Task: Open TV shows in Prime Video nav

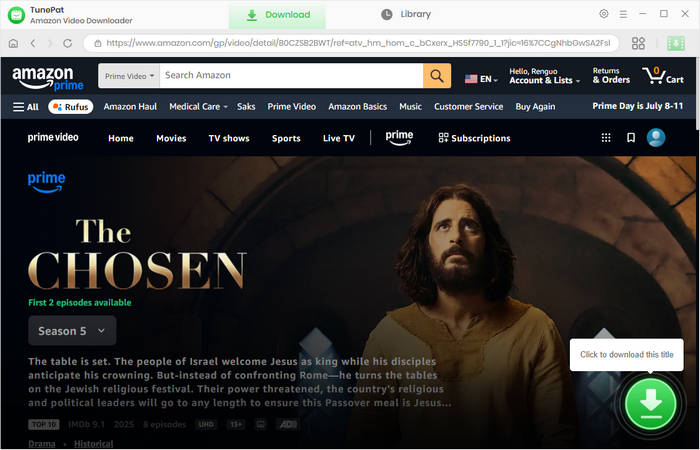Action: click(x=229, y=138)
